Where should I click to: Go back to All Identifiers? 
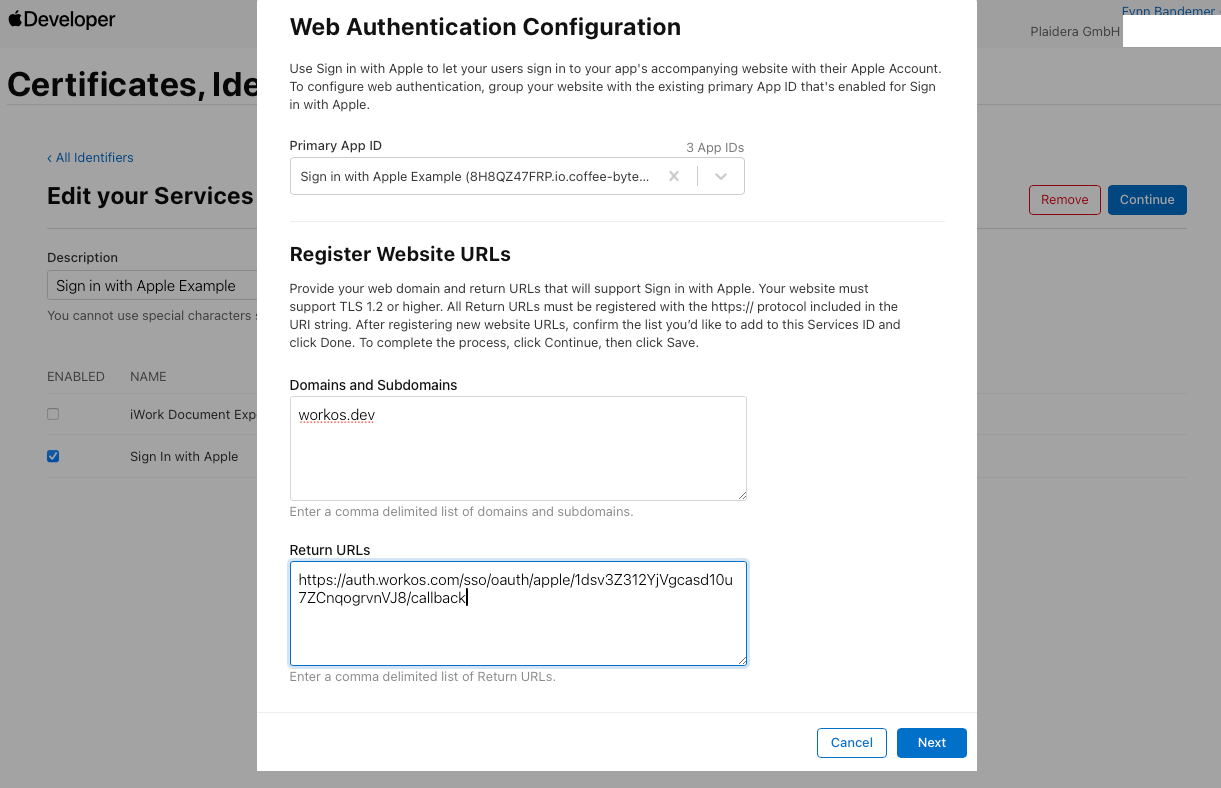[90, 157]
